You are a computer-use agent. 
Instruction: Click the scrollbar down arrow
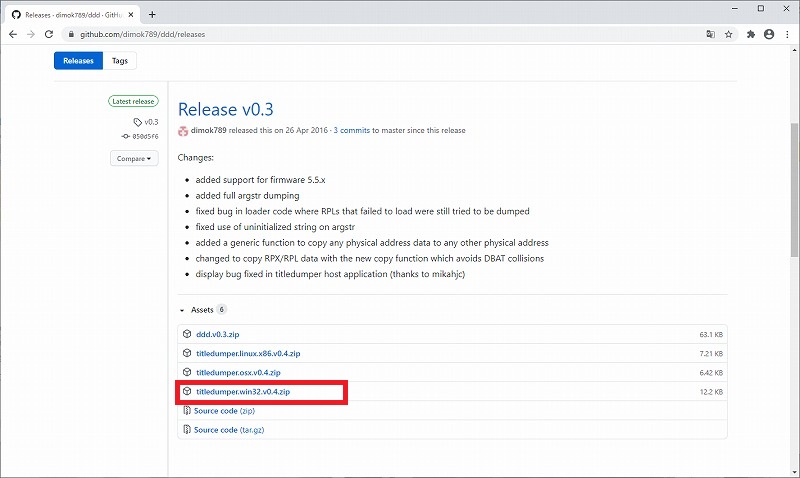[x=795, y=472]
